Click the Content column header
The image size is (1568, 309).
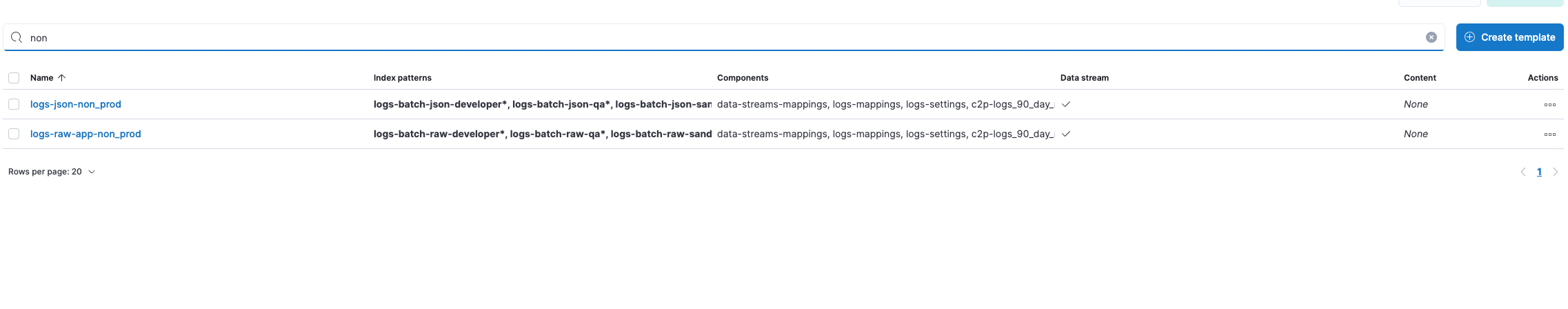tap(1420, 78)
